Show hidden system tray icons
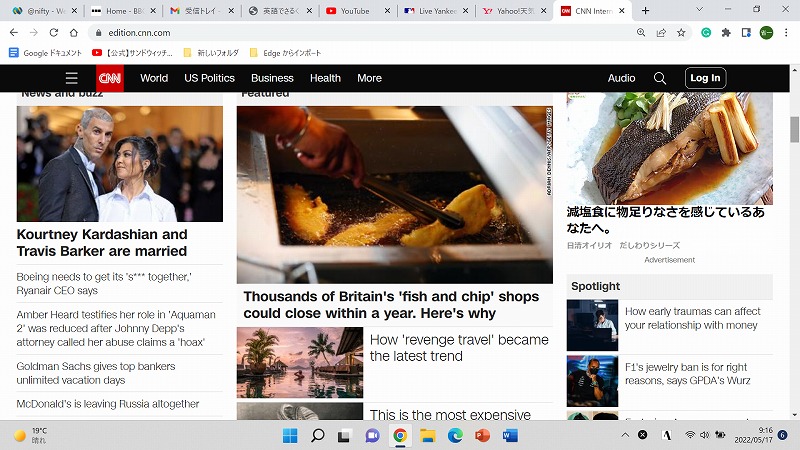This screenshot has width=800, height=450. (x=625, y=436)
